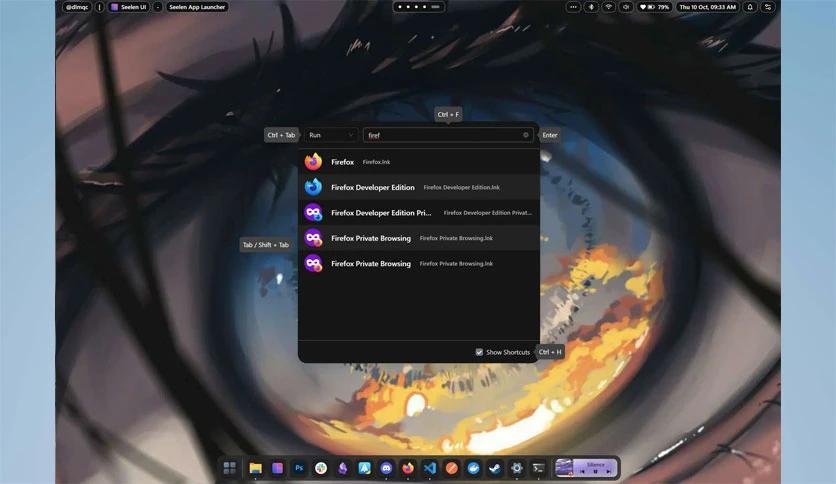Open Photoshop from the dock
The image size is (836, 484).
(299, 468)
